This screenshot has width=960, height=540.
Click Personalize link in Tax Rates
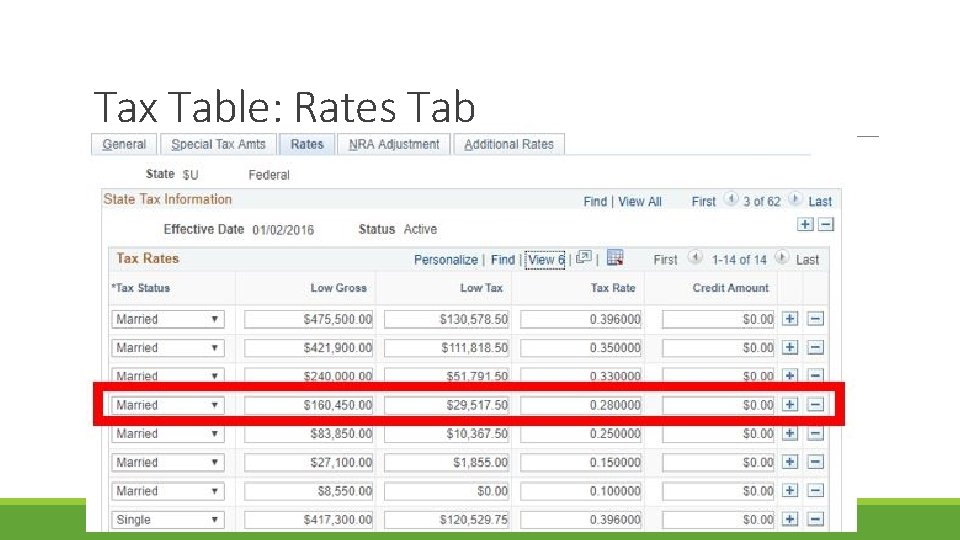446,260
